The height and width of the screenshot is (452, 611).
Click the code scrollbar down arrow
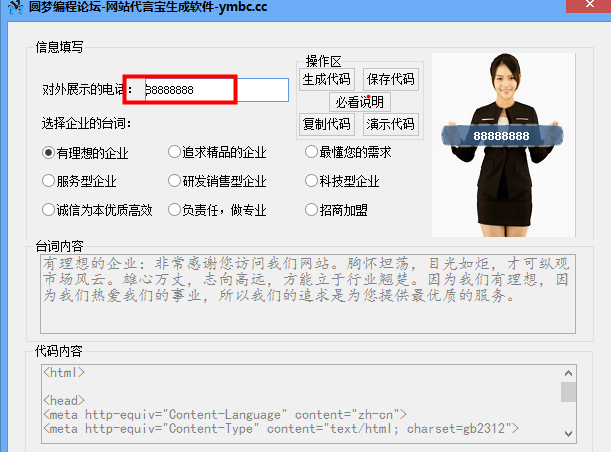(x=569, y=434)
